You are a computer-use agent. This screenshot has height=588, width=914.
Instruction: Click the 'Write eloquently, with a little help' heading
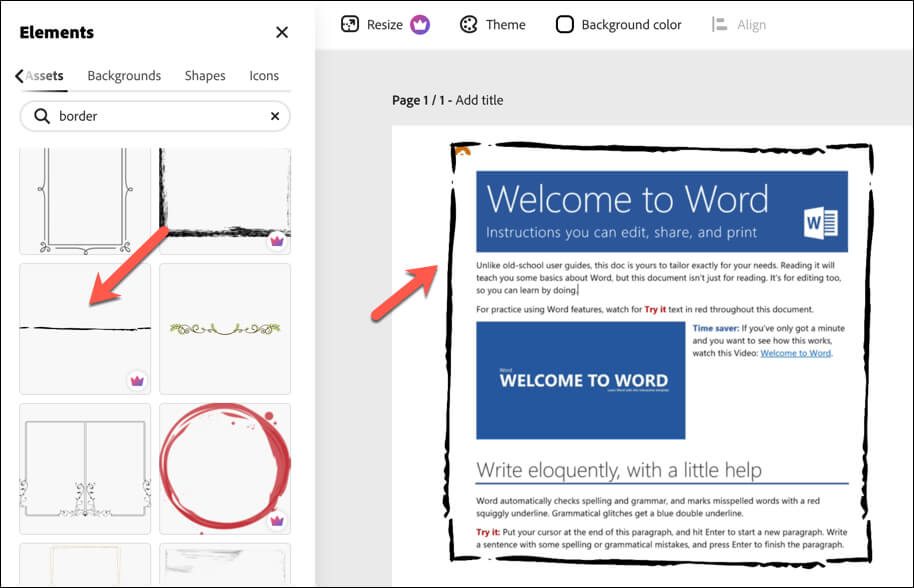618,470
